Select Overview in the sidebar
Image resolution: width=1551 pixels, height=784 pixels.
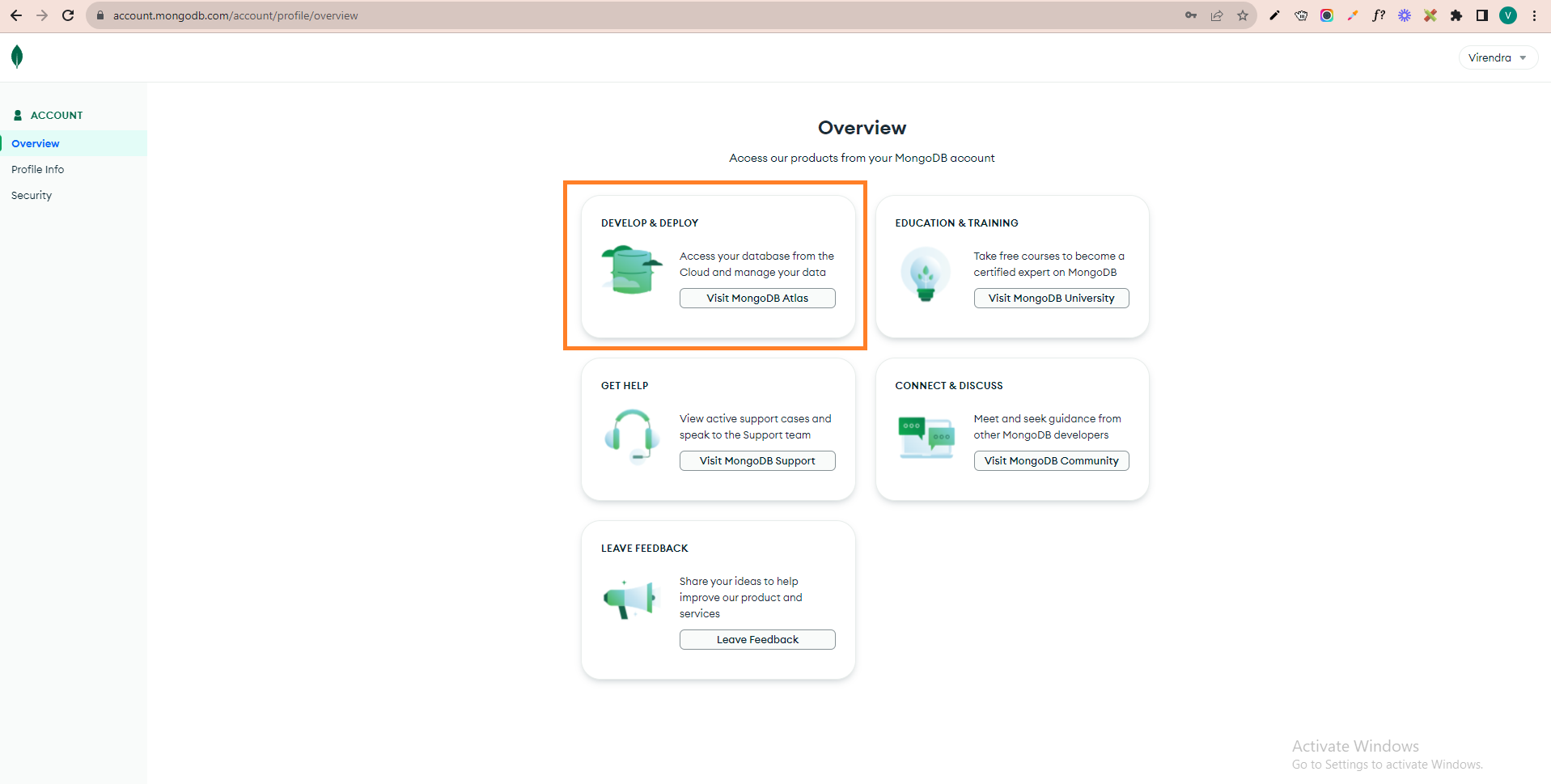click(x=36, y=143)
